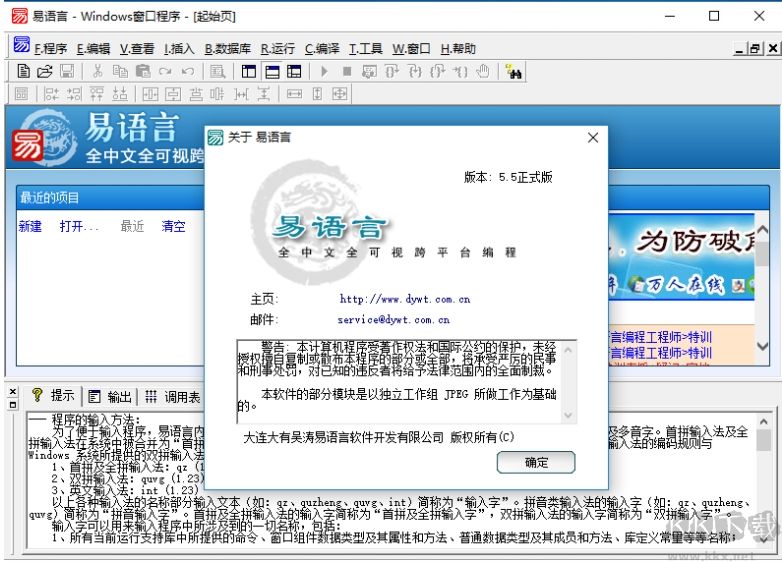Switch to the 输出 tab
Image resolution: width=782 pixels, height=563 pixels.
click(110, 396)
